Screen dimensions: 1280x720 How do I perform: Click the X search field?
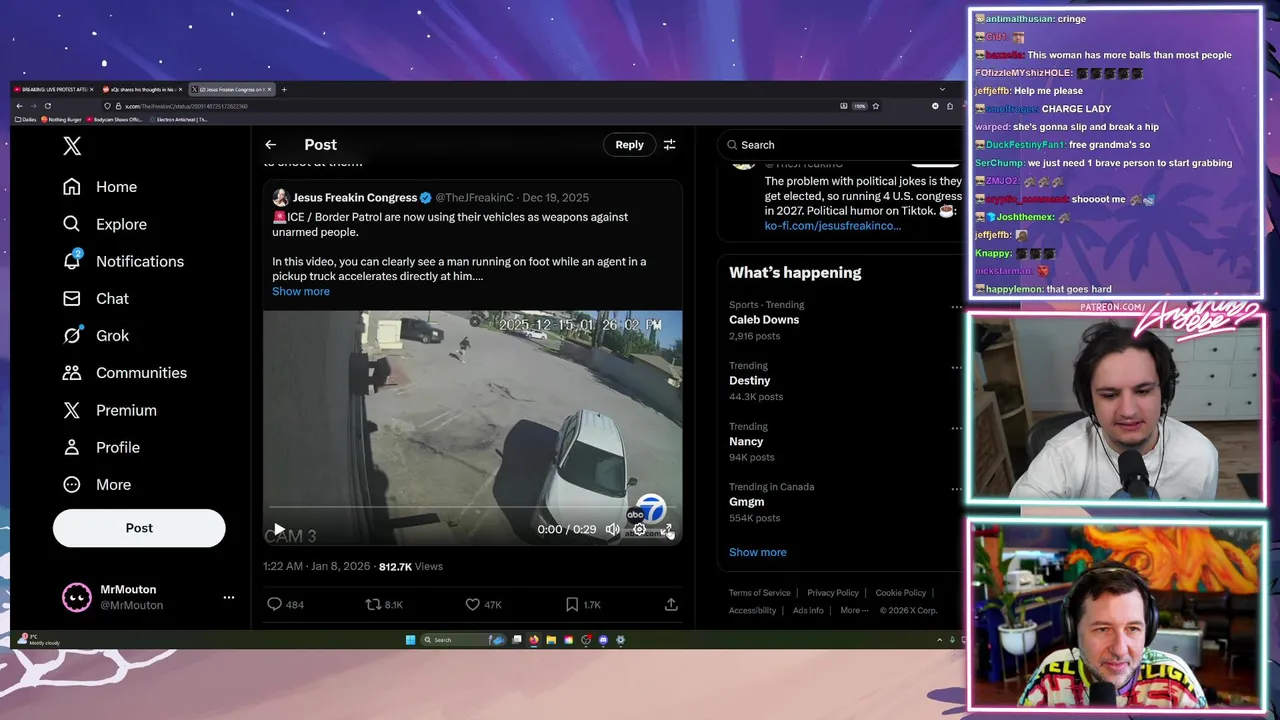(x=840, y=145)
